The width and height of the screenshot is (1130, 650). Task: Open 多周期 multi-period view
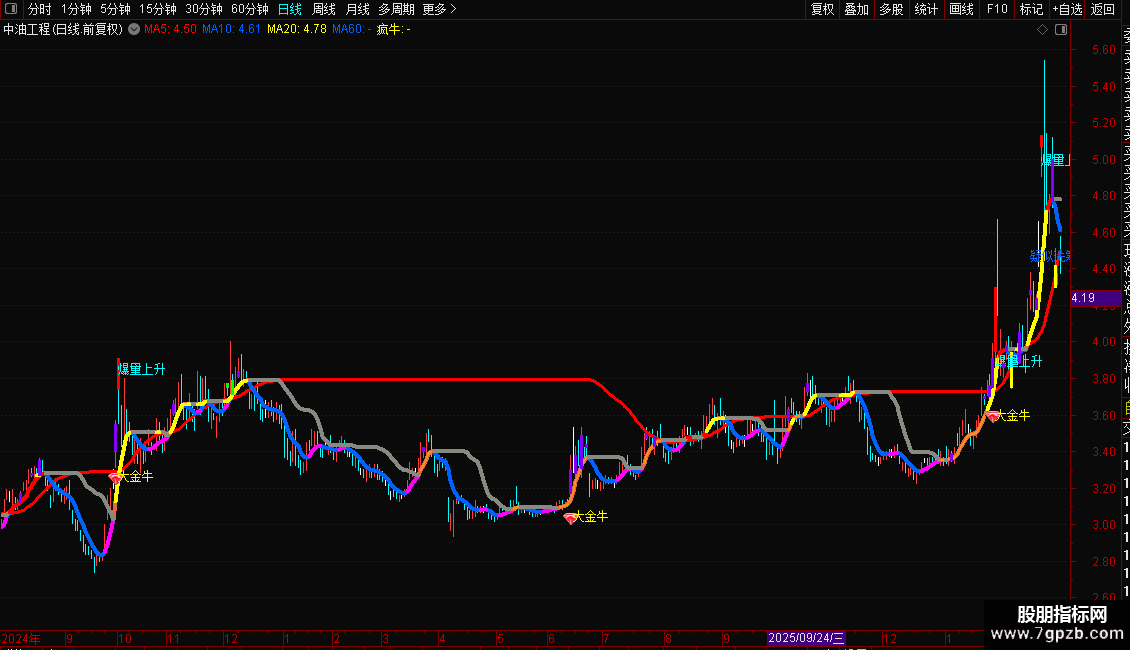[x=396, y=9]
